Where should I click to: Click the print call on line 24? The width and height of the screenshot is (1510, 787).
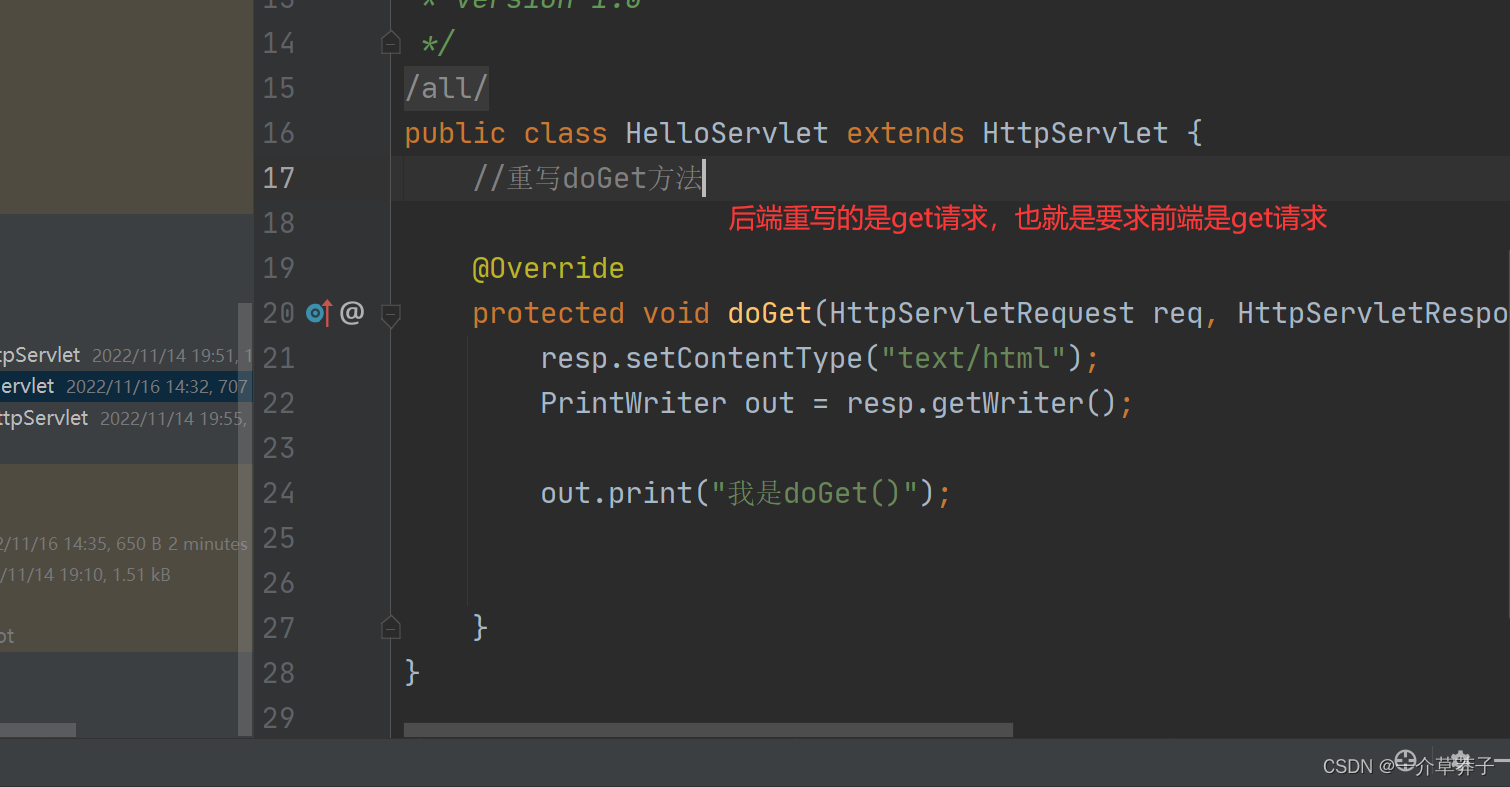(651, 494)
